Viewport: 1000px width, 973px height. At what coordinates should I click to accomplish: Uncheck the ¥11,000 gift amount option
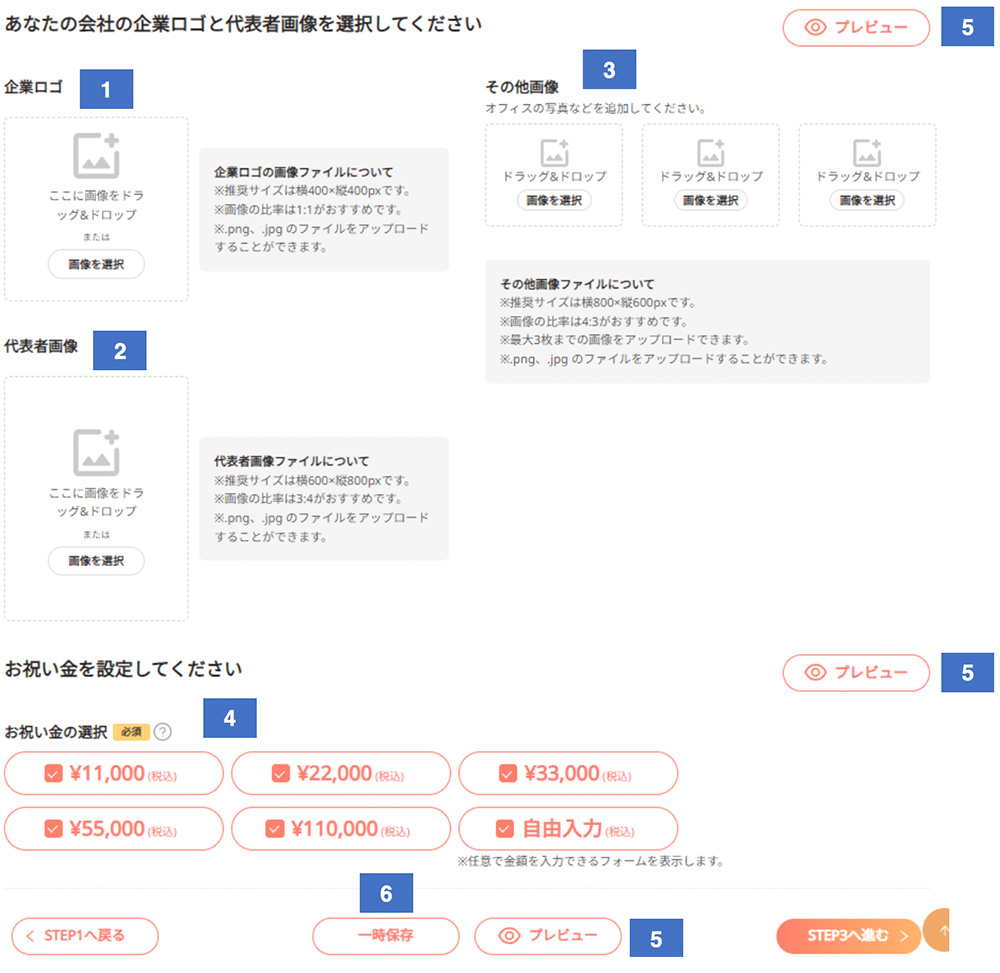[53, 774]
